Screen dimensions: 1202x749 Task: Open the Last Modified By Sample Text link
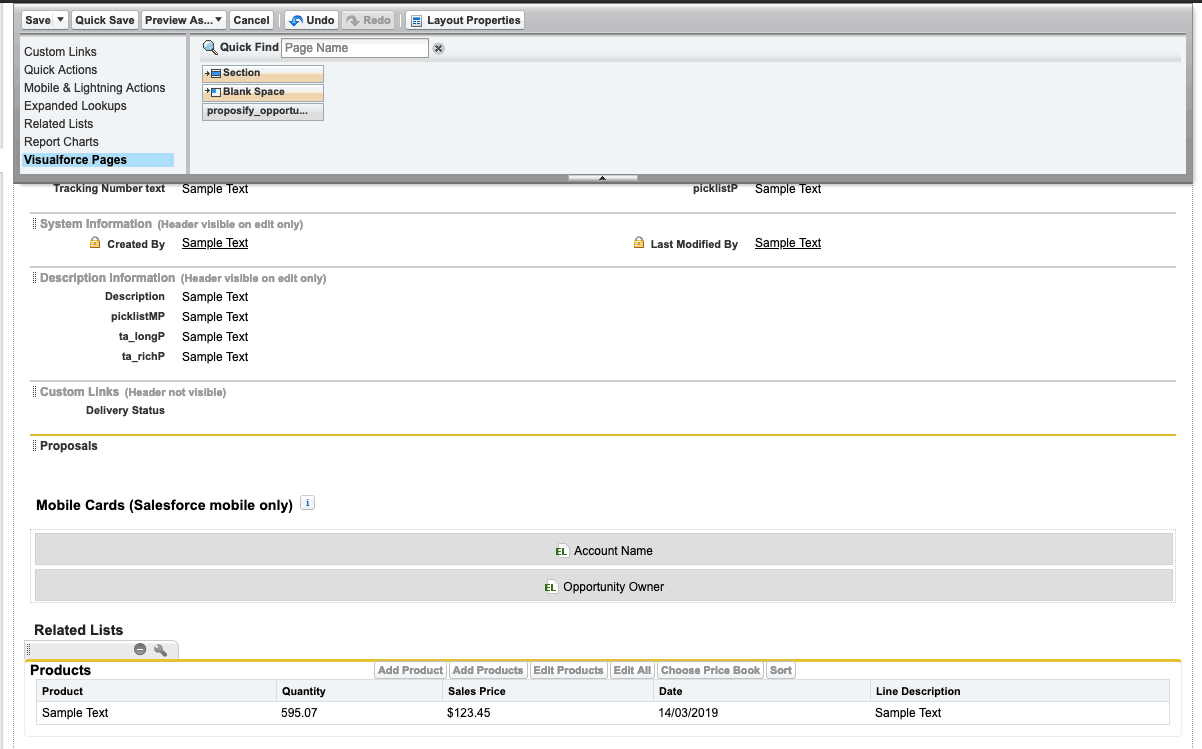point(788,243)
